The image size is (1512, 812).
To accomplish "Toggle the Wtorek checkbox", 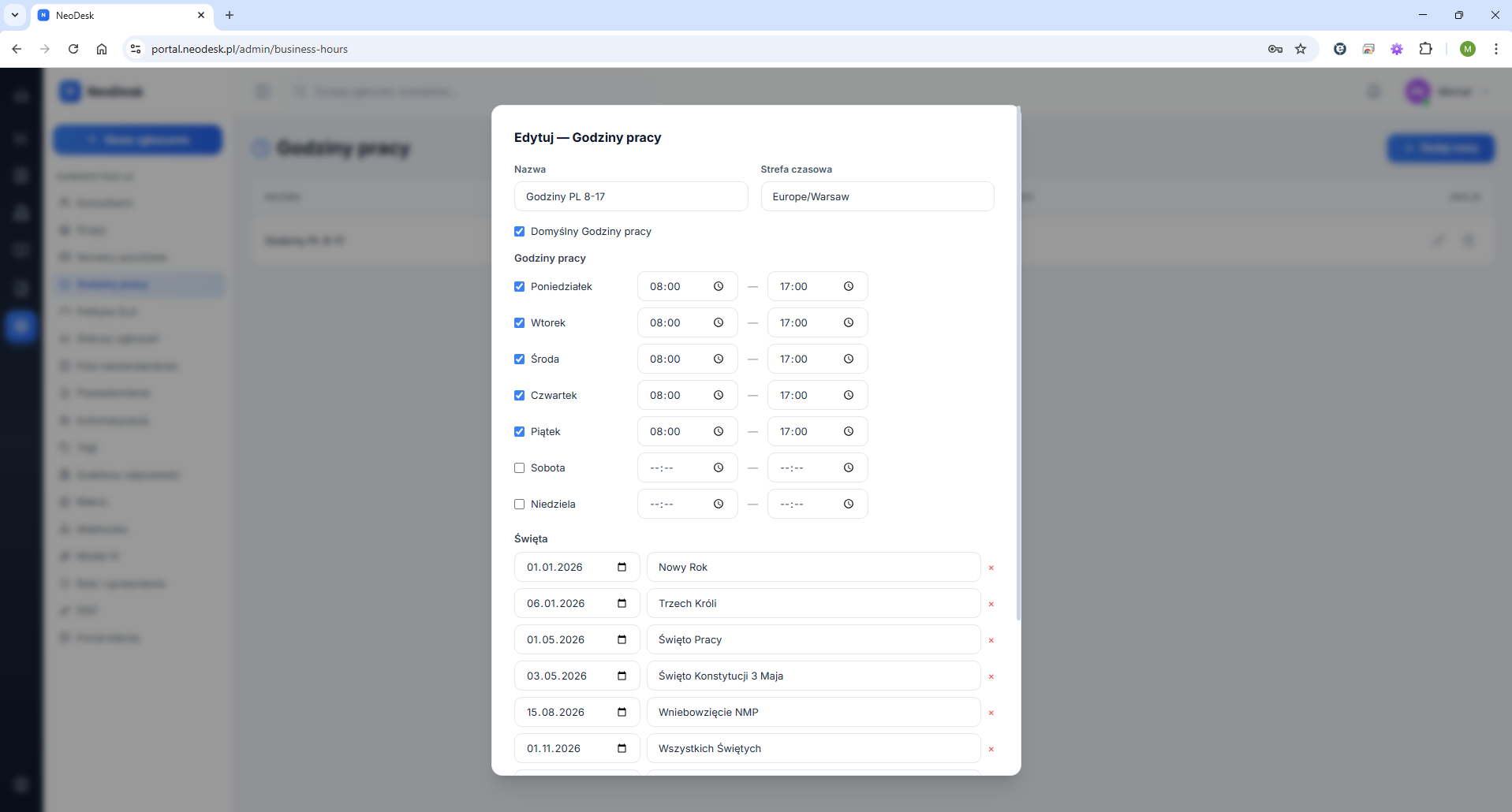I will click(519, 322).
